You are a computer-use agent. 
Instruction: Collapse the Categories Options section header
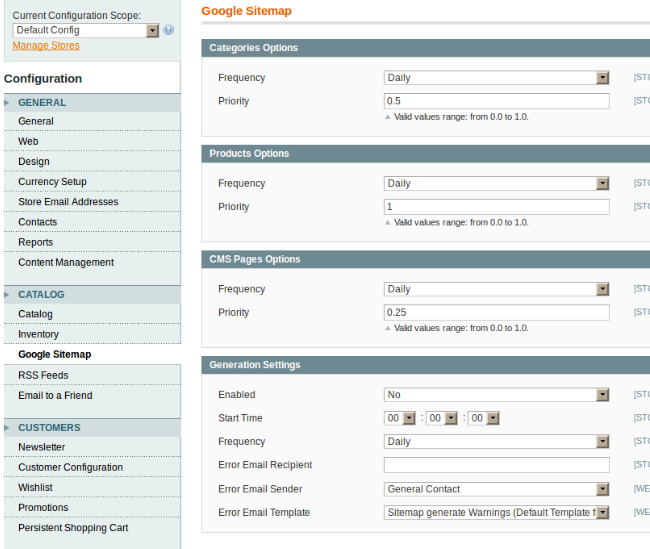click(x=426, y=48)
